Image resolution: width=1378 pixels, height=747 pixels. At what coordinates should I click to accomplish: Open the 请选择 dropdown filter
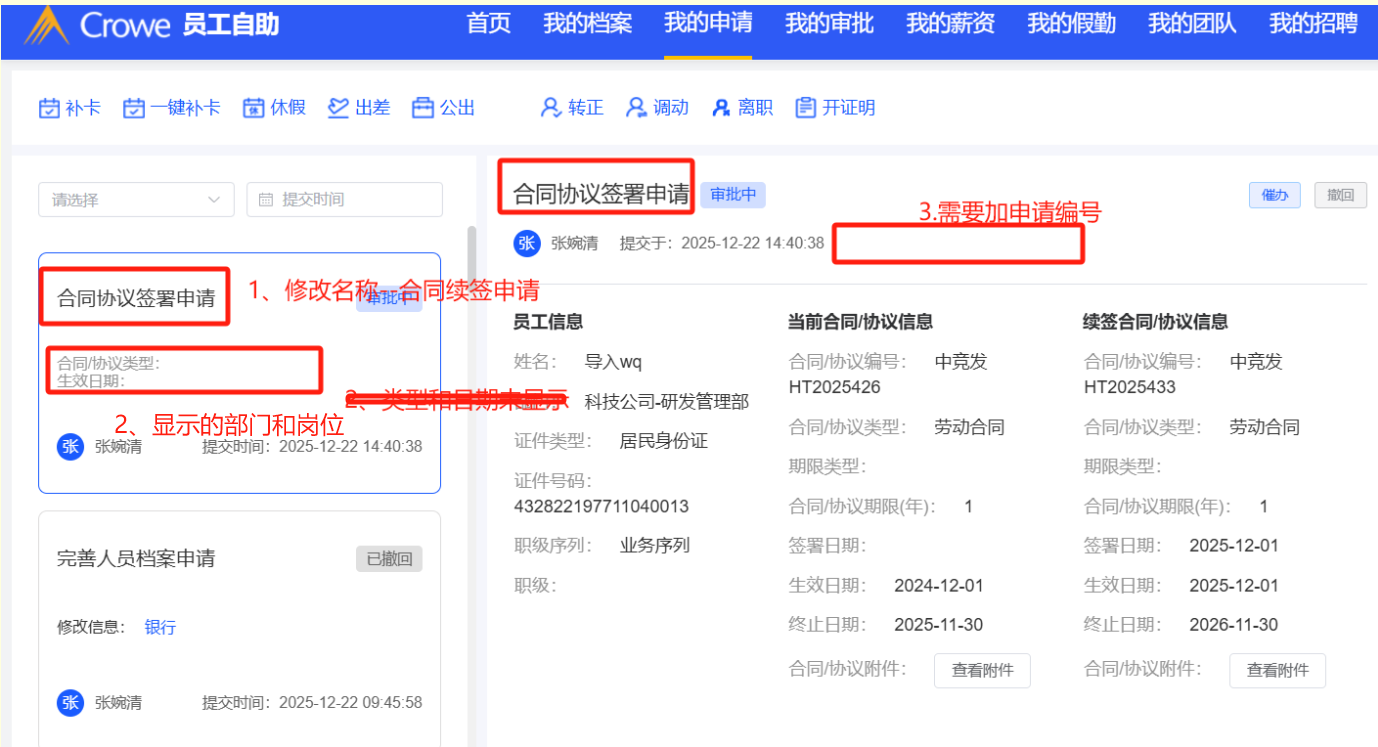coord(136,200)
